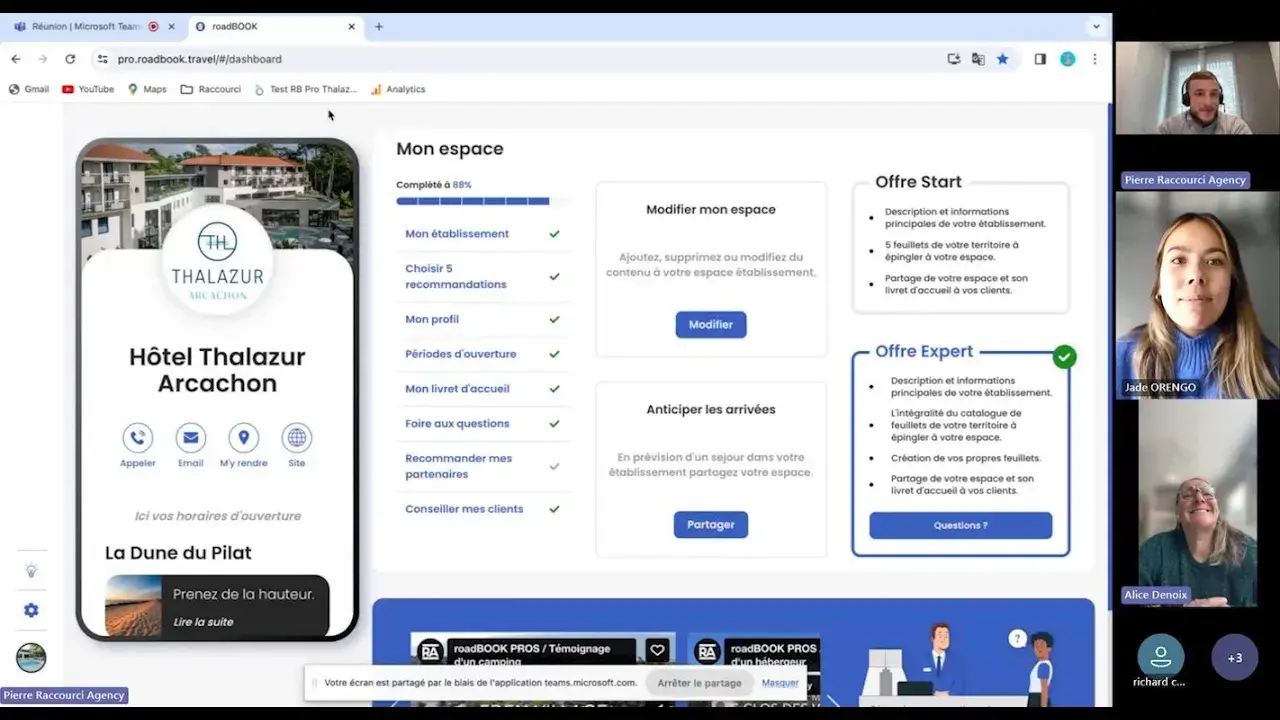
Task: Toggle the Recommander mes partenaires checkmark
Action: click(x=554, y=466)
